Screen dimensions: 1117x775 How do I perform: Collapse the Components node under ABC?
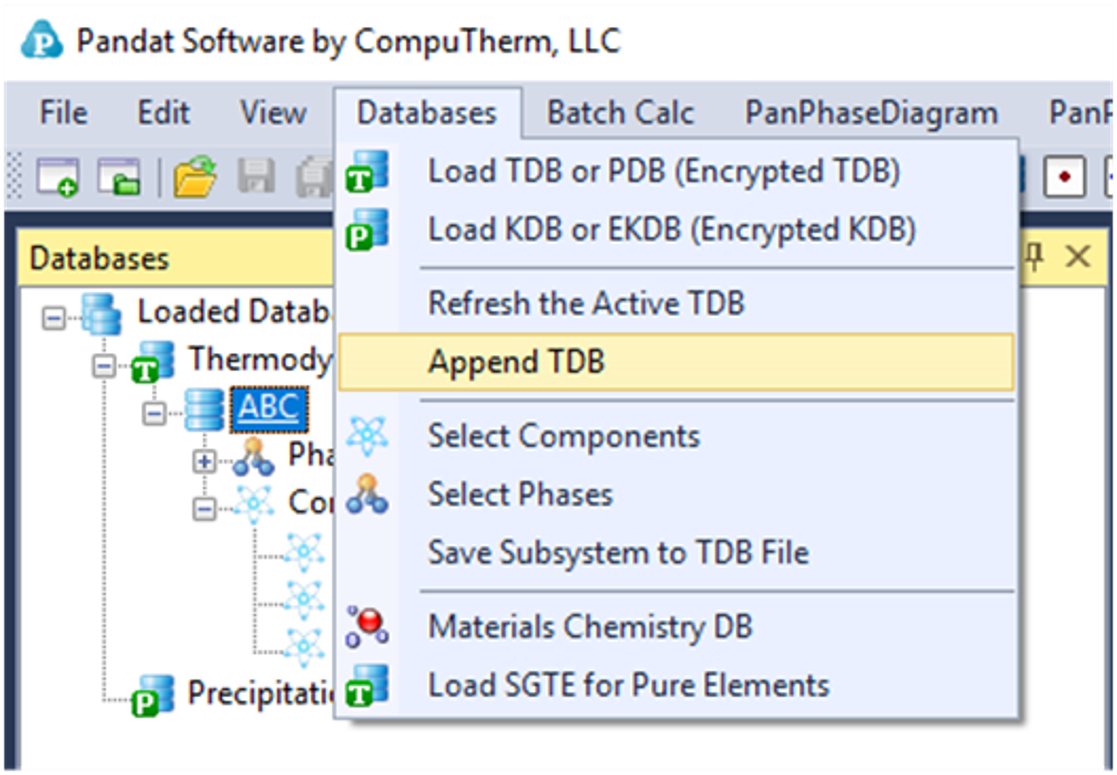(x=204, y=509)
